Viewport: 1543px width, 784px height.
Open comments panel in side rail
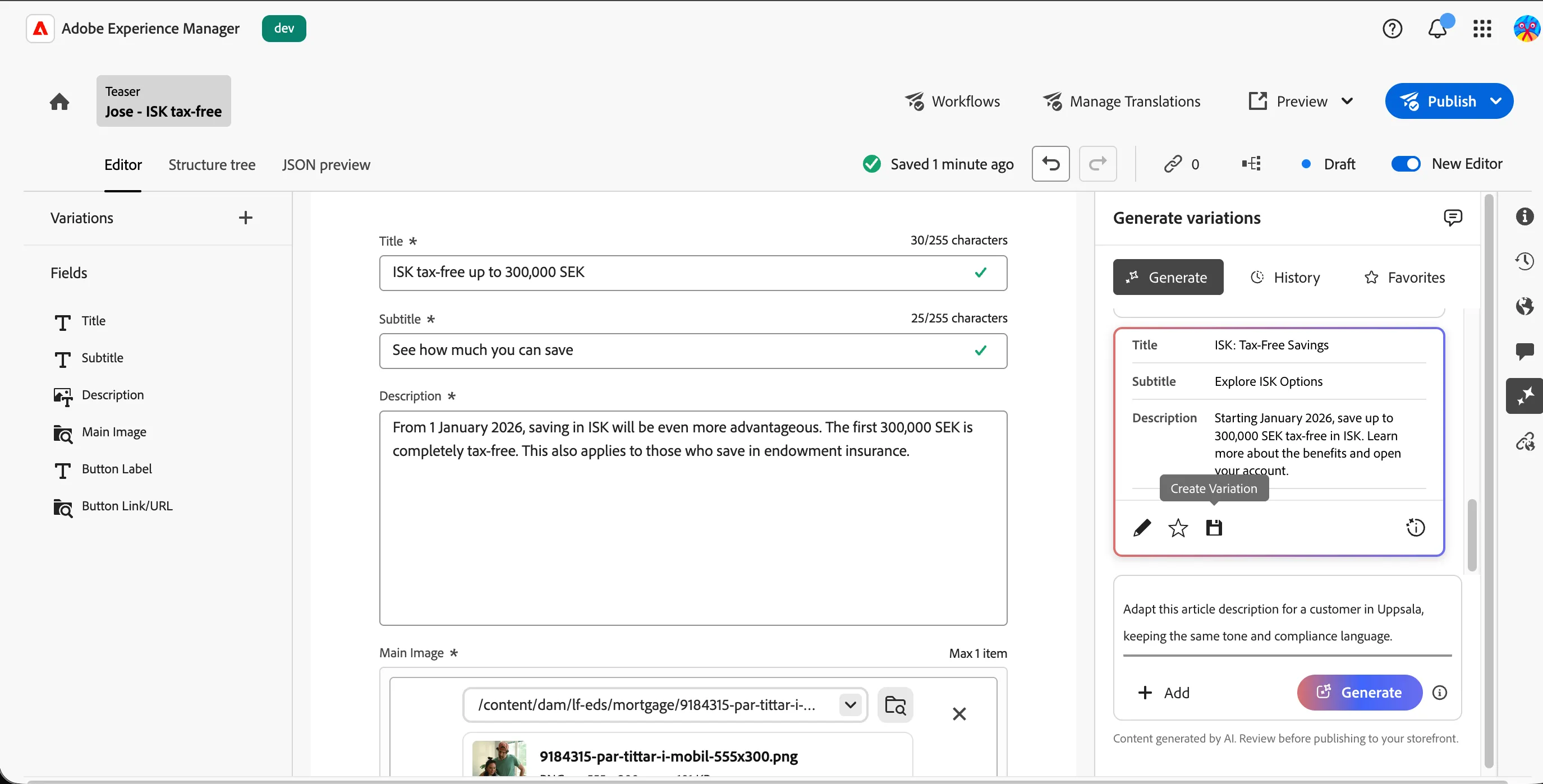pyautogui.click(x=1524, y=351)
